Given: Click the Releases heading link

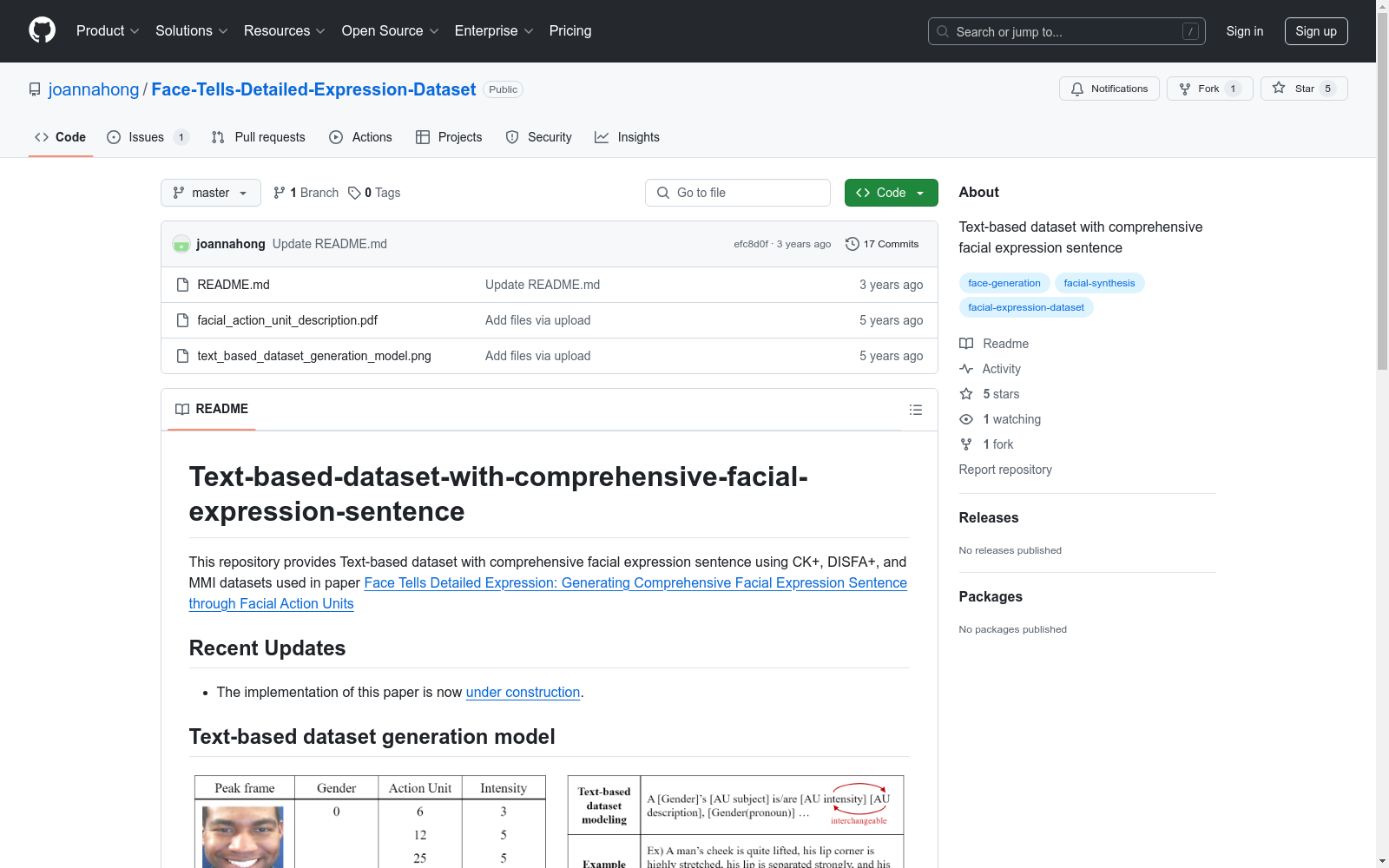Looking at the screenshot, I should coord(989,517).
